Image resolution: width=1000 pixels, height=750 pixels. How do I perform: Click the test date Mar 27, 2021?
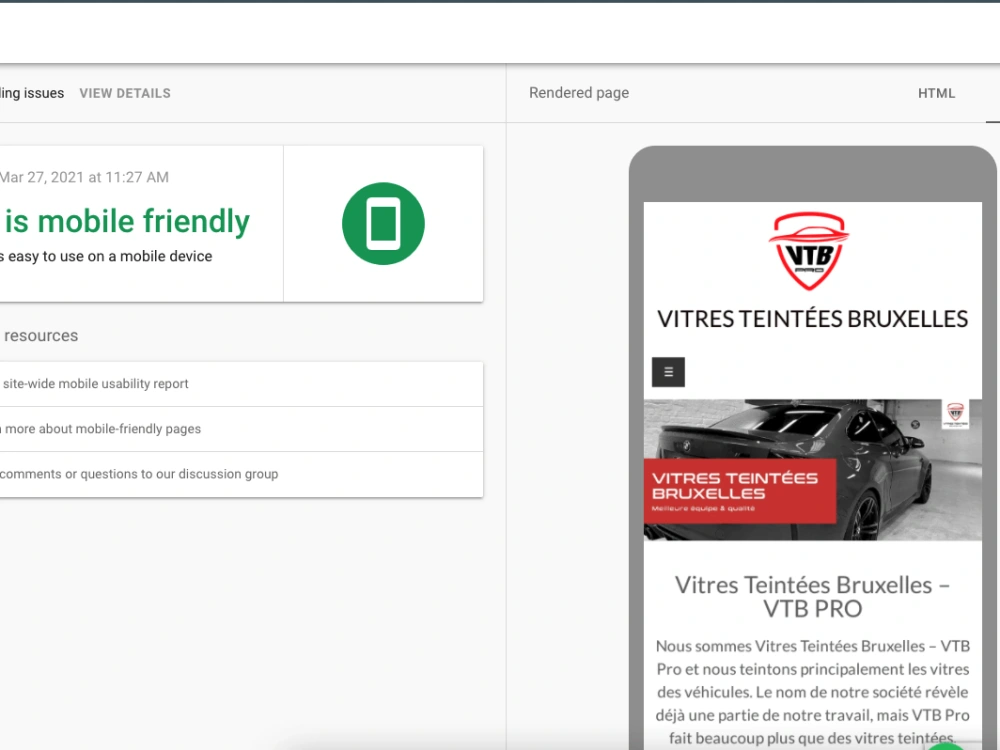coord(84,177)
